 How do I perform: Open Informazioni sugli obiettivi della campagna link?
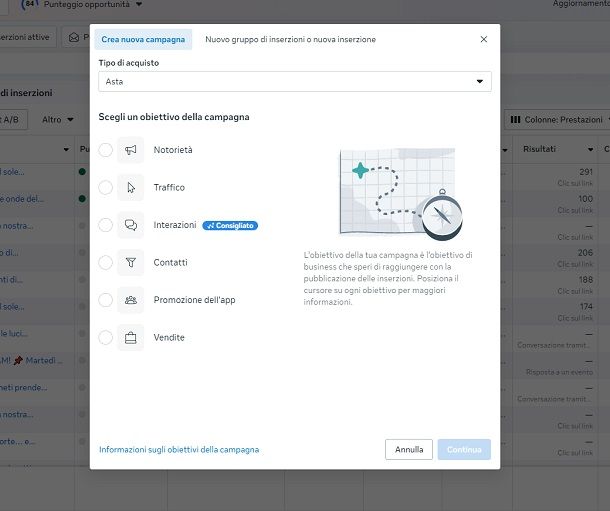[179, 450]
